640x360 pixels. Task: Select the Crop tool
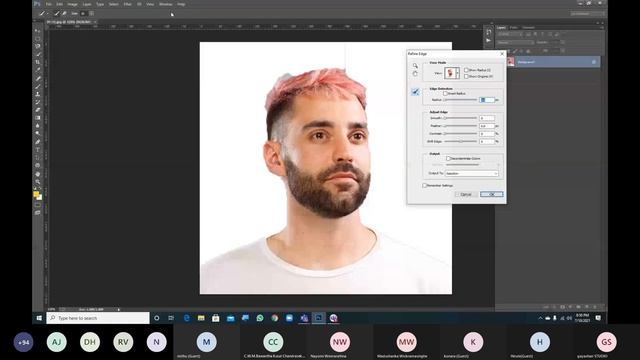pyautogui.click(x=38, y=62)
